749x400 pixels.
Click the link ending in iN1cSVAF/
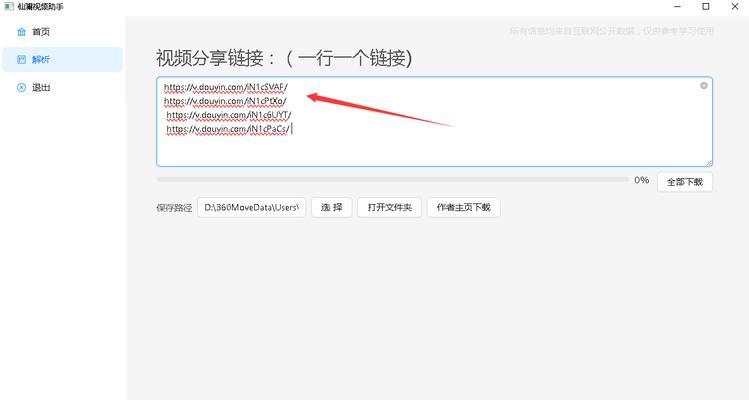(x=225, y=87)
